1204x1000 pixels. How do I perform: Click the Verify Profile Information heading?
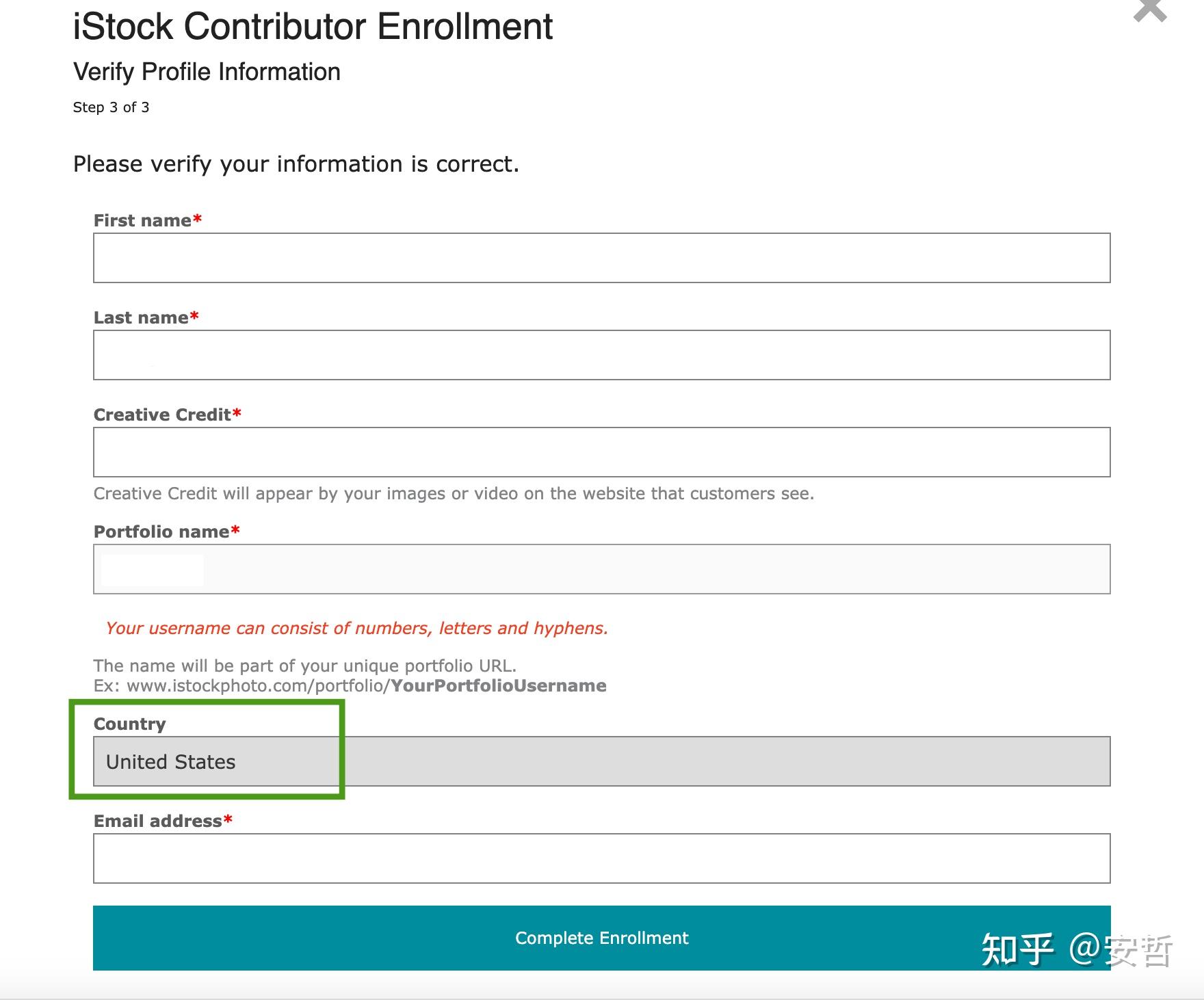point(207,72)
